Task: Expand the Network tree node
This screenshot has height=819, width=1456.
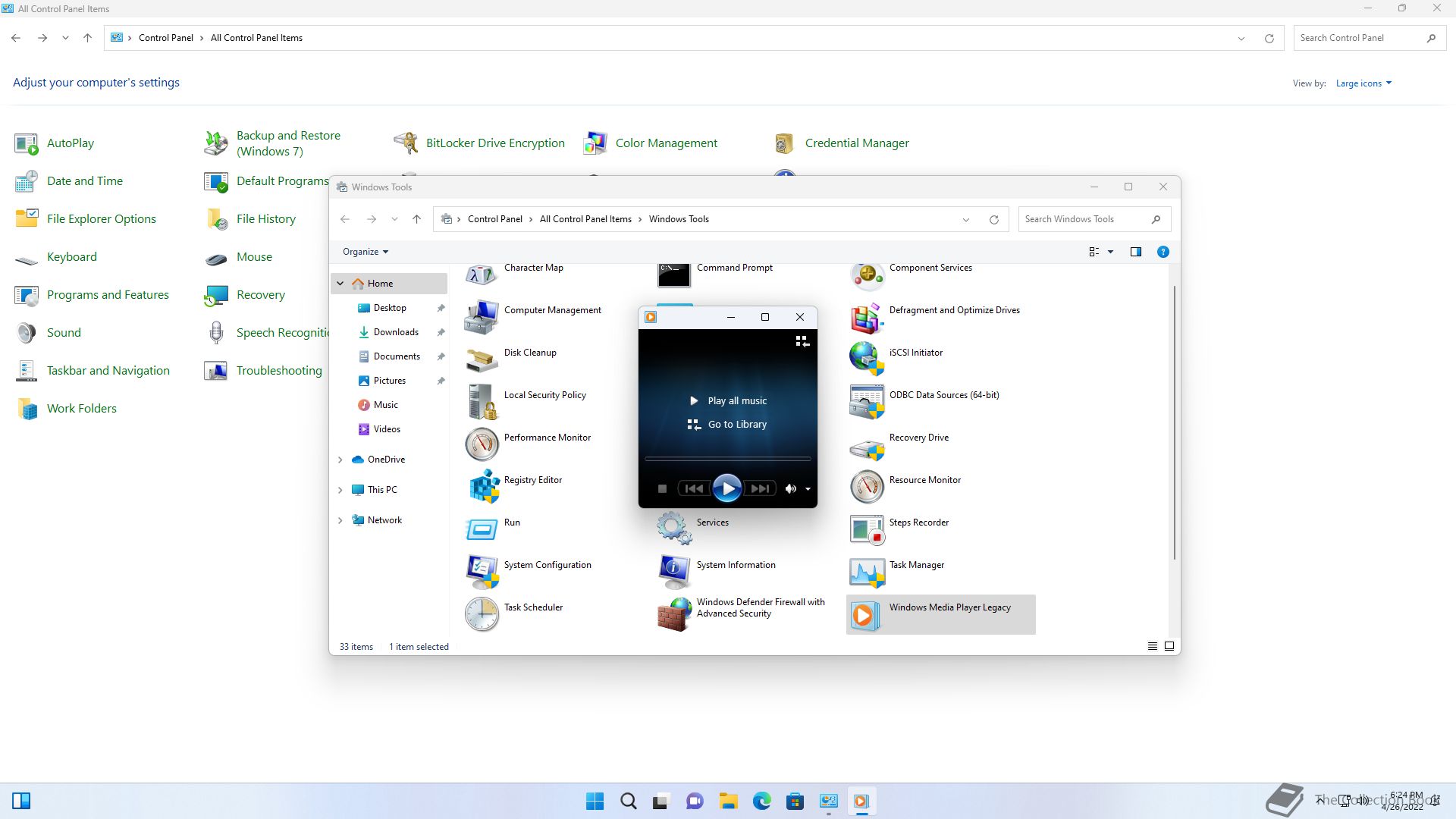Action: tap(340, 520)
